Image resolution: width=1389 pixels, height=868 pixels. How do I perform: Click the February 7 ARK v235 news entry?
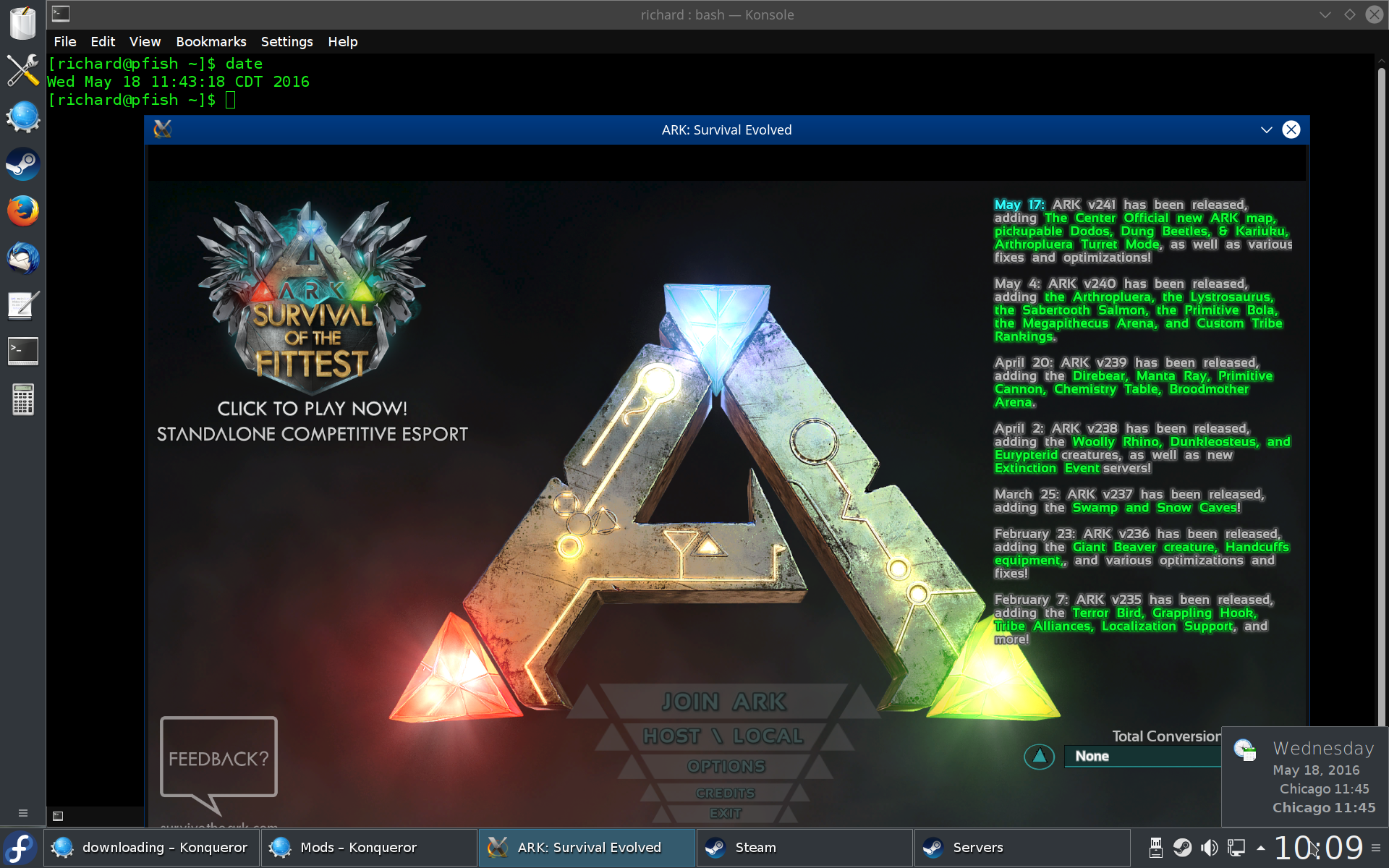point(1133,620)
